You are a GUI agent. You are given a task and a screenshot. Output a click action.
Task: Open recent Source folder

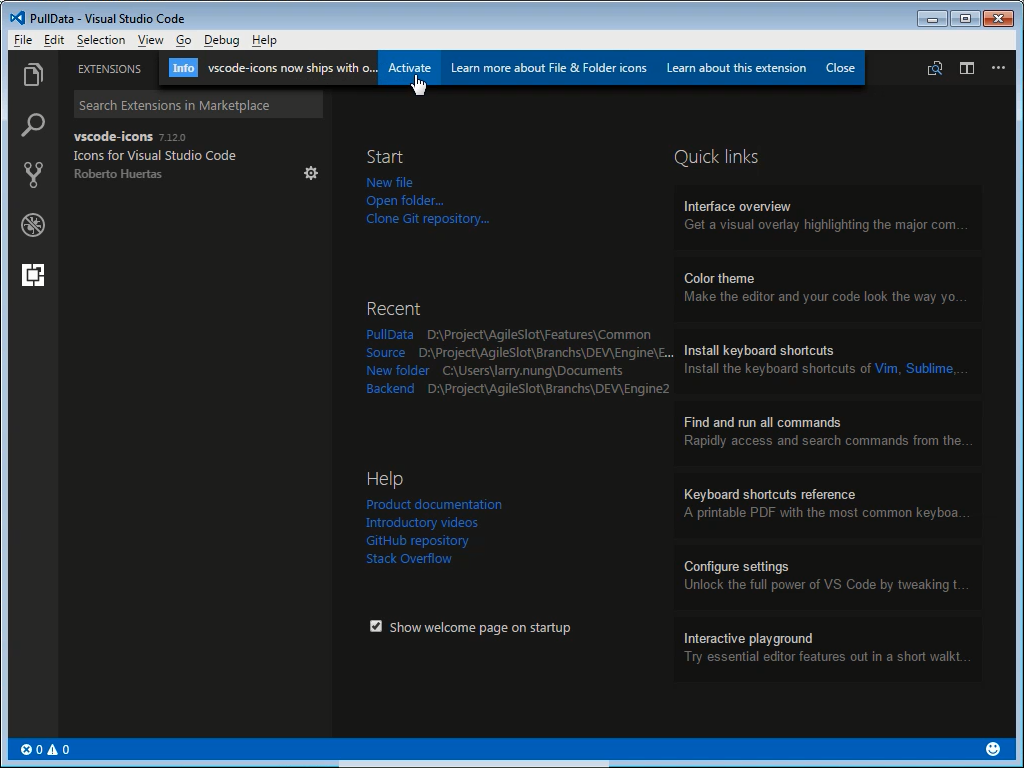(385, 353)
